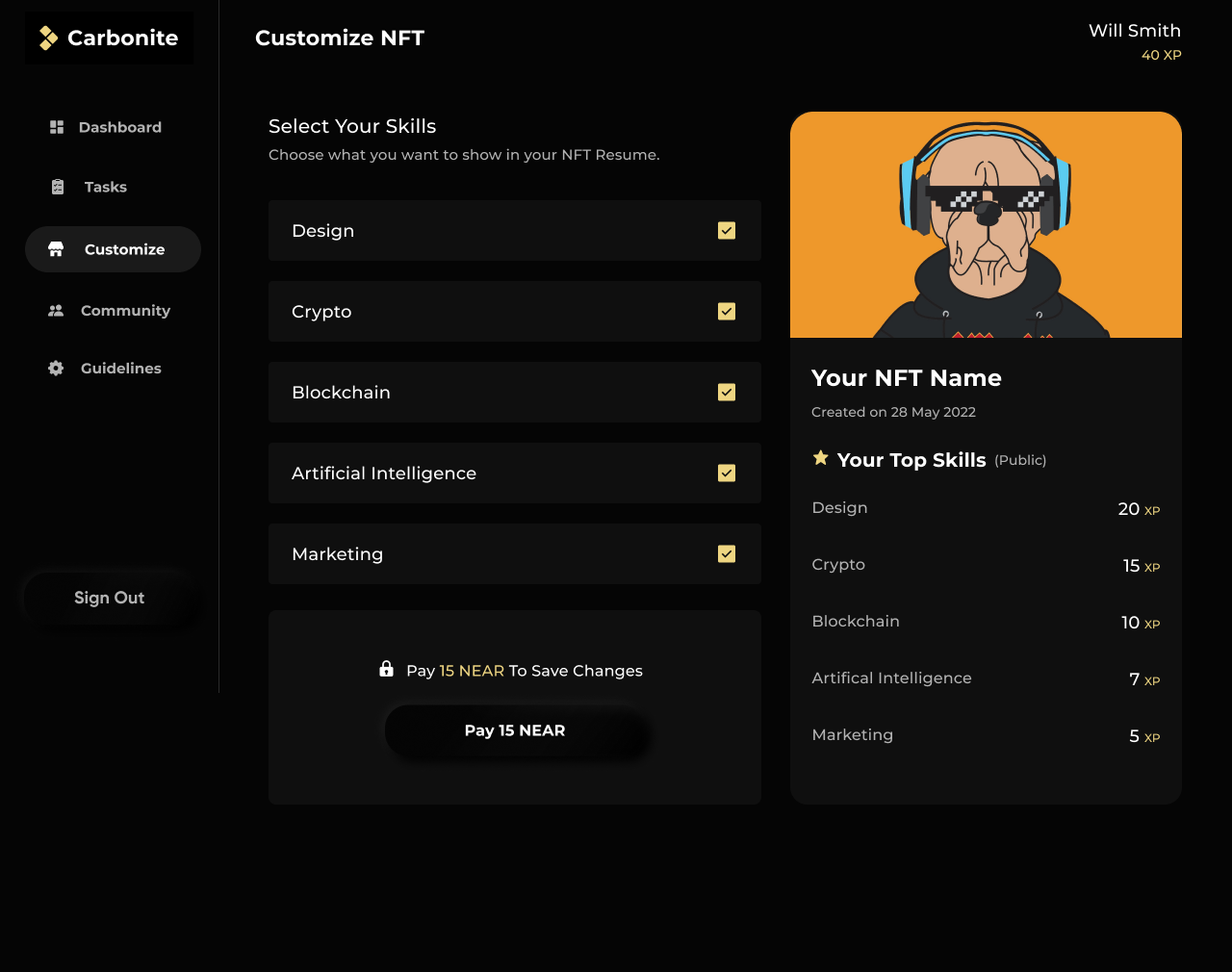Click the "Select Your Skills" heading
This screenshot has width=1232, height=972.
pyautogui.click(x=352, y=126)
